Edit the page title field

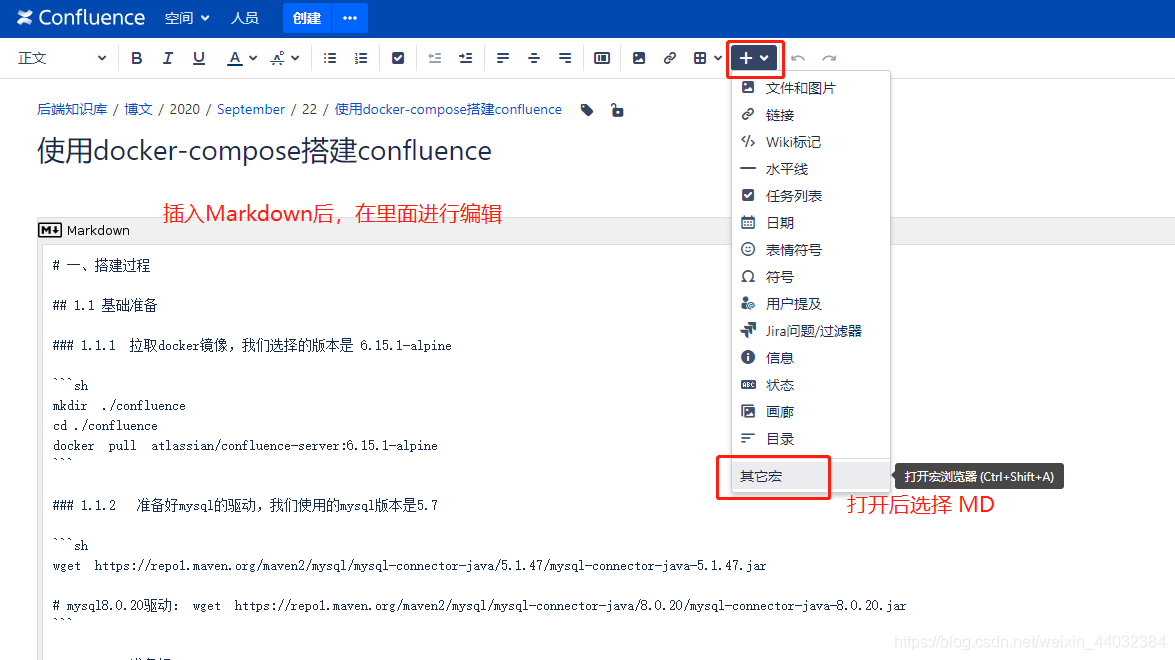pyautogui.click(x=265, y=151)
